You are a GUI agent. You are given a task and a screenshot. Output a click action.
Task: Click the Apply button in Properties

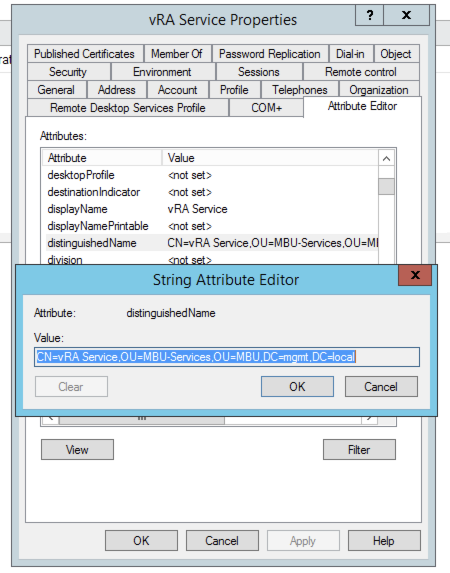coord(303,540)
